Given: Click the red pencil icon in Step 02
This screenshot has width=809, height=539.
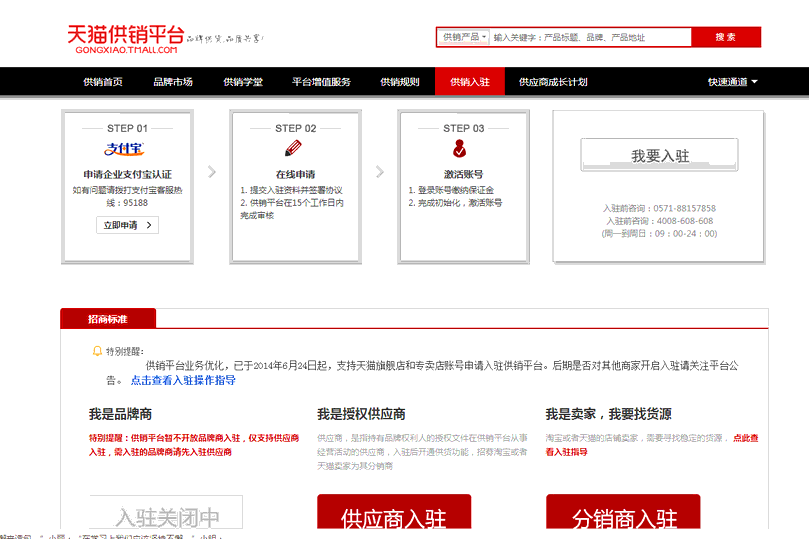Looking at the screenshot, I should [293, 149].
